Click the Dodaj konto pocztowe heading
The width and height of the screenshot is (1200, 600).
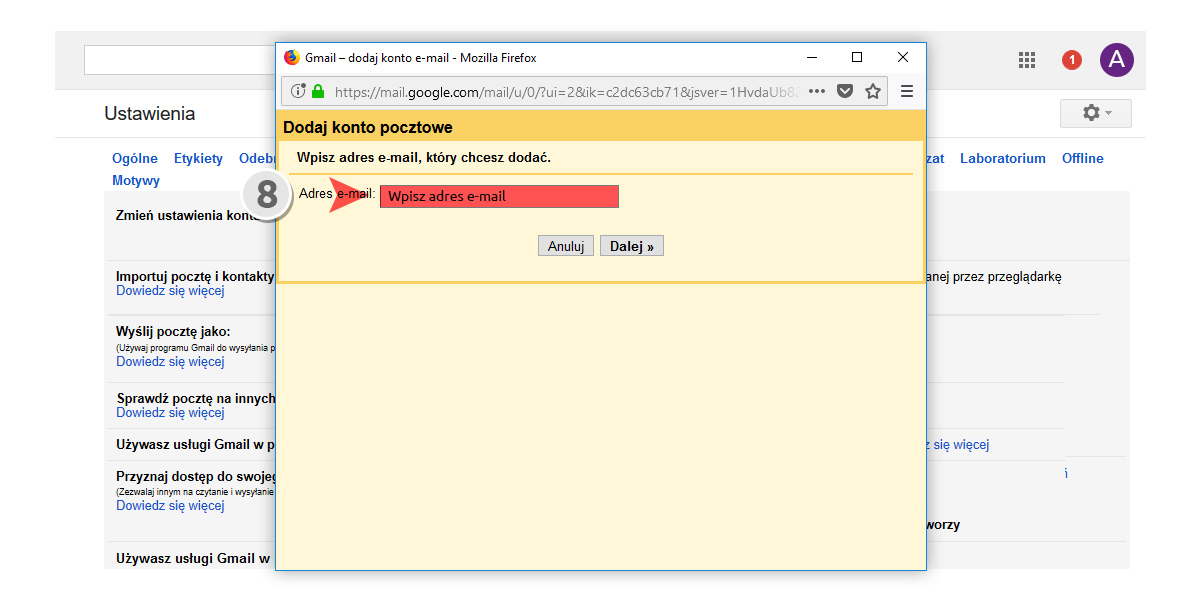point(368,128)
